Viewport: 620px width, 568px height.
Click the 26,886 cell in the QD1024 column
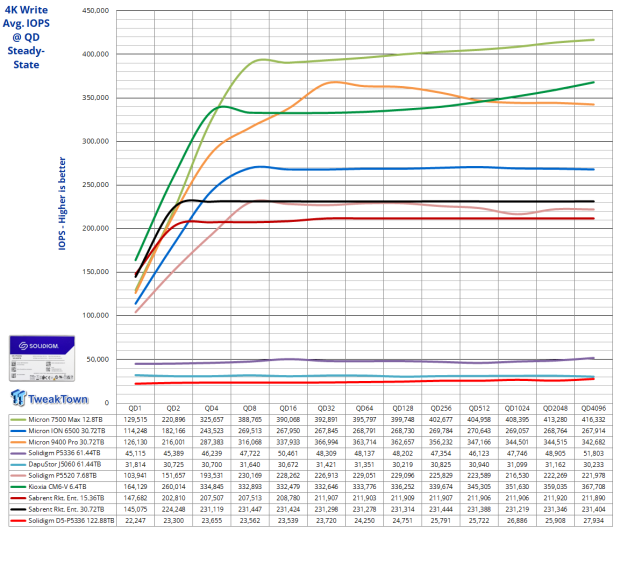[x=517, y=521]
